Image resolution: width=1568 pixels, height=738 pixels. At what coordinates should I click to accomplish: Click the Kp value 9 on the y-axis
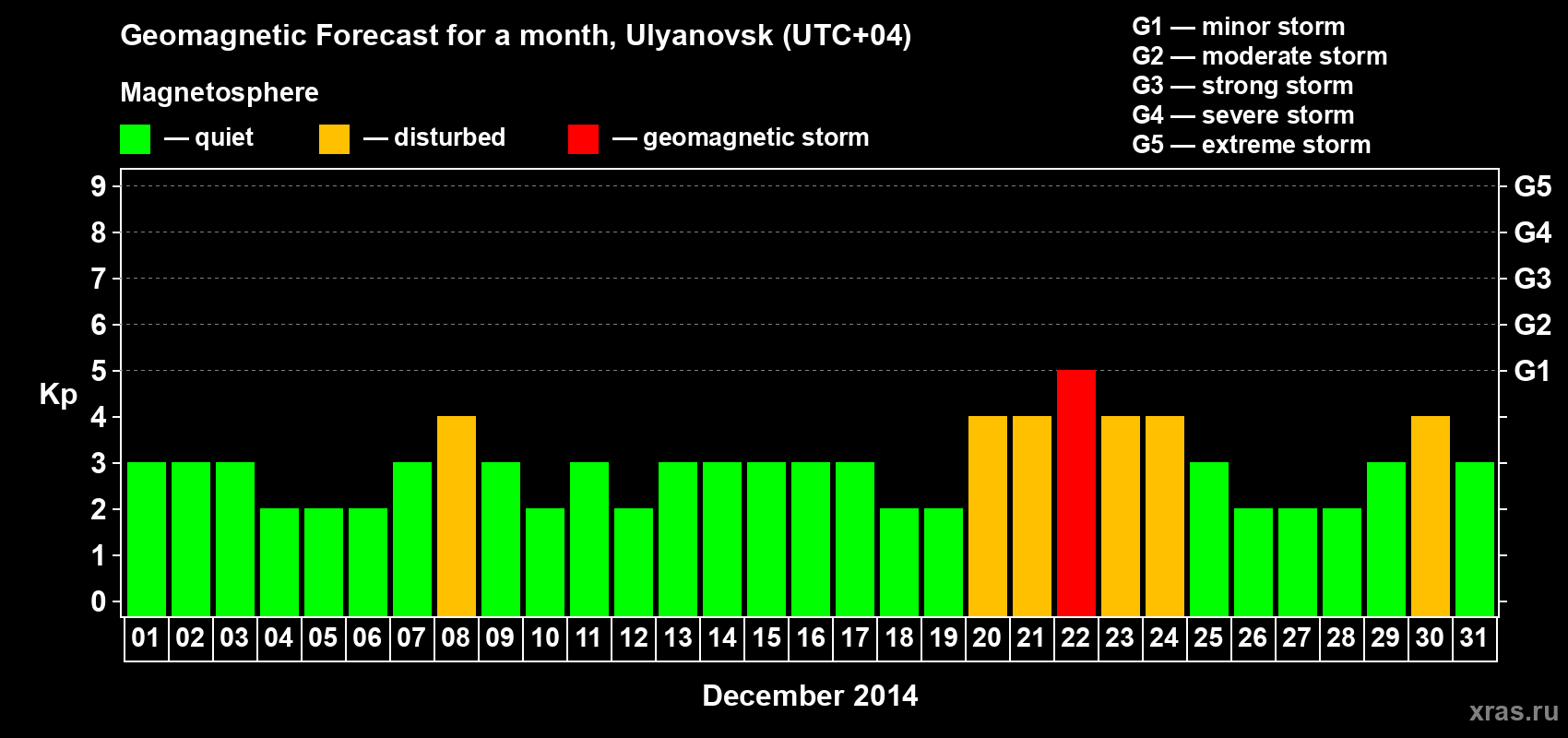click(x=99, y=186)
